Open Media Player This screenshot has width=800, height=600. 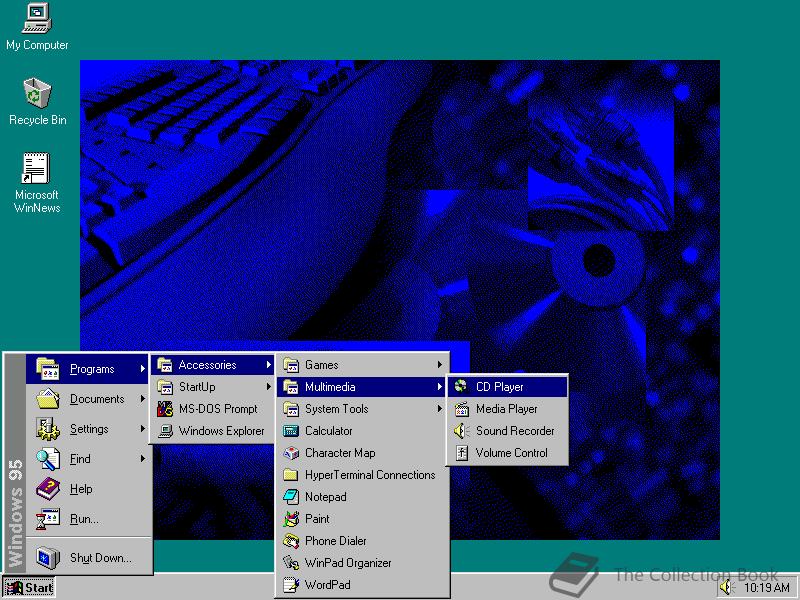coord(507,408)
